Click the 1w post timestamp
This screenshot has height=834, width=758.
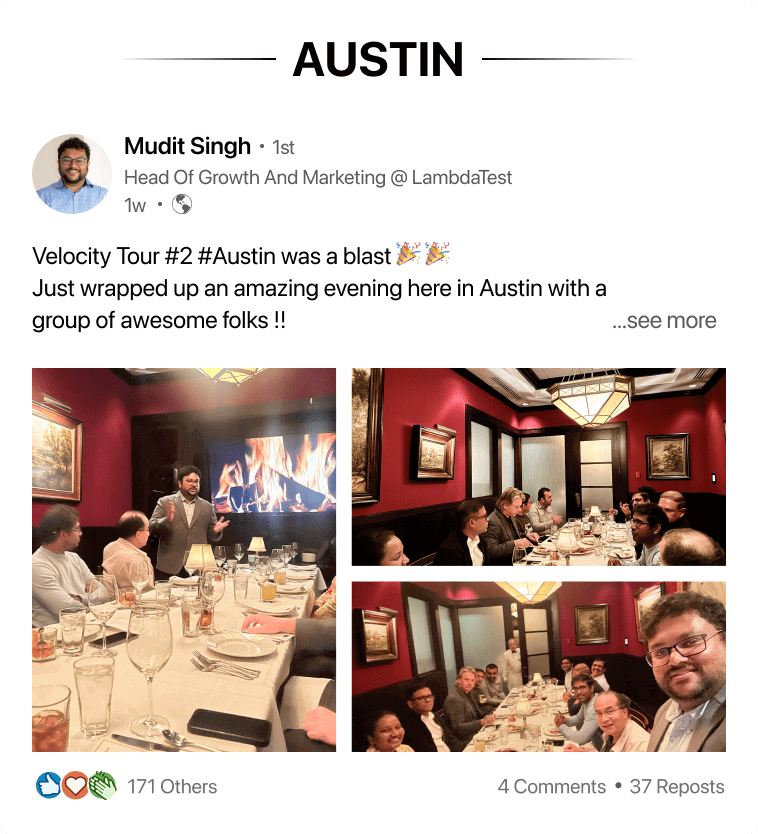[135, 205]
